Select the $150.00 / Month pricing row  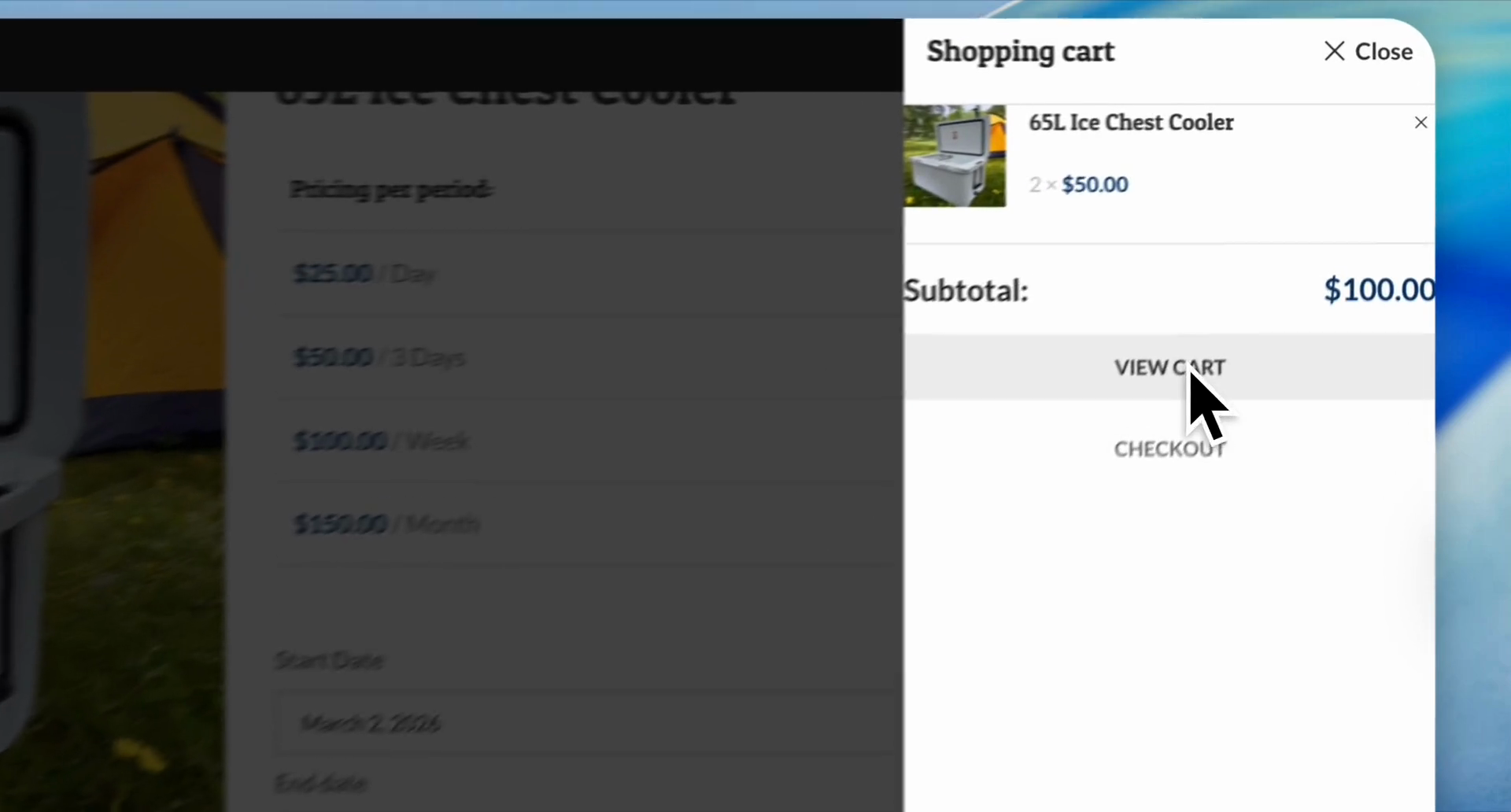590,524
